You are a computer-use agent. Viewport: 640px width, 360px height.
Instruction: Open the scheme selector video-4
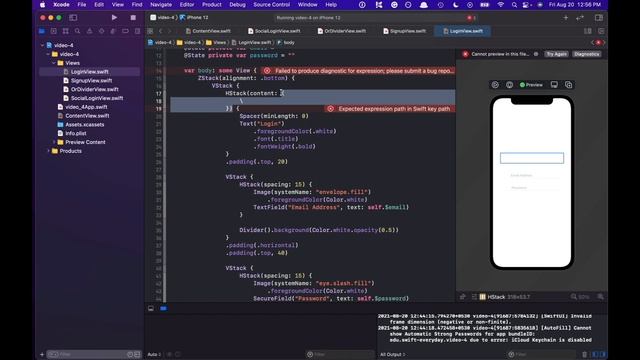click(162, 18)
